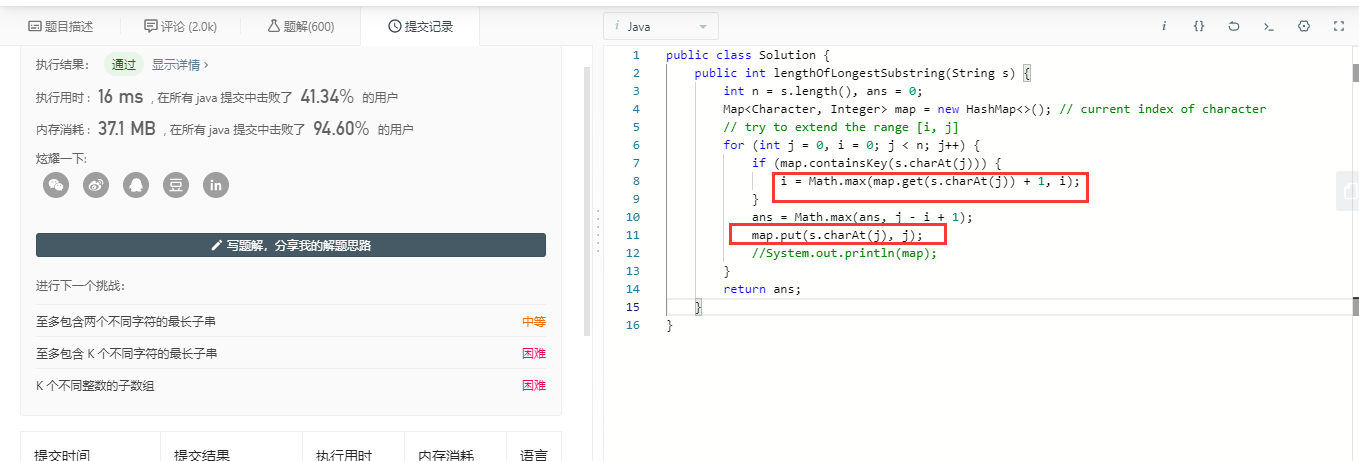Click the 'for (int j = 0, i = 0' line
This screenshot has height=461, width=1359.
(x=851, y=145)
